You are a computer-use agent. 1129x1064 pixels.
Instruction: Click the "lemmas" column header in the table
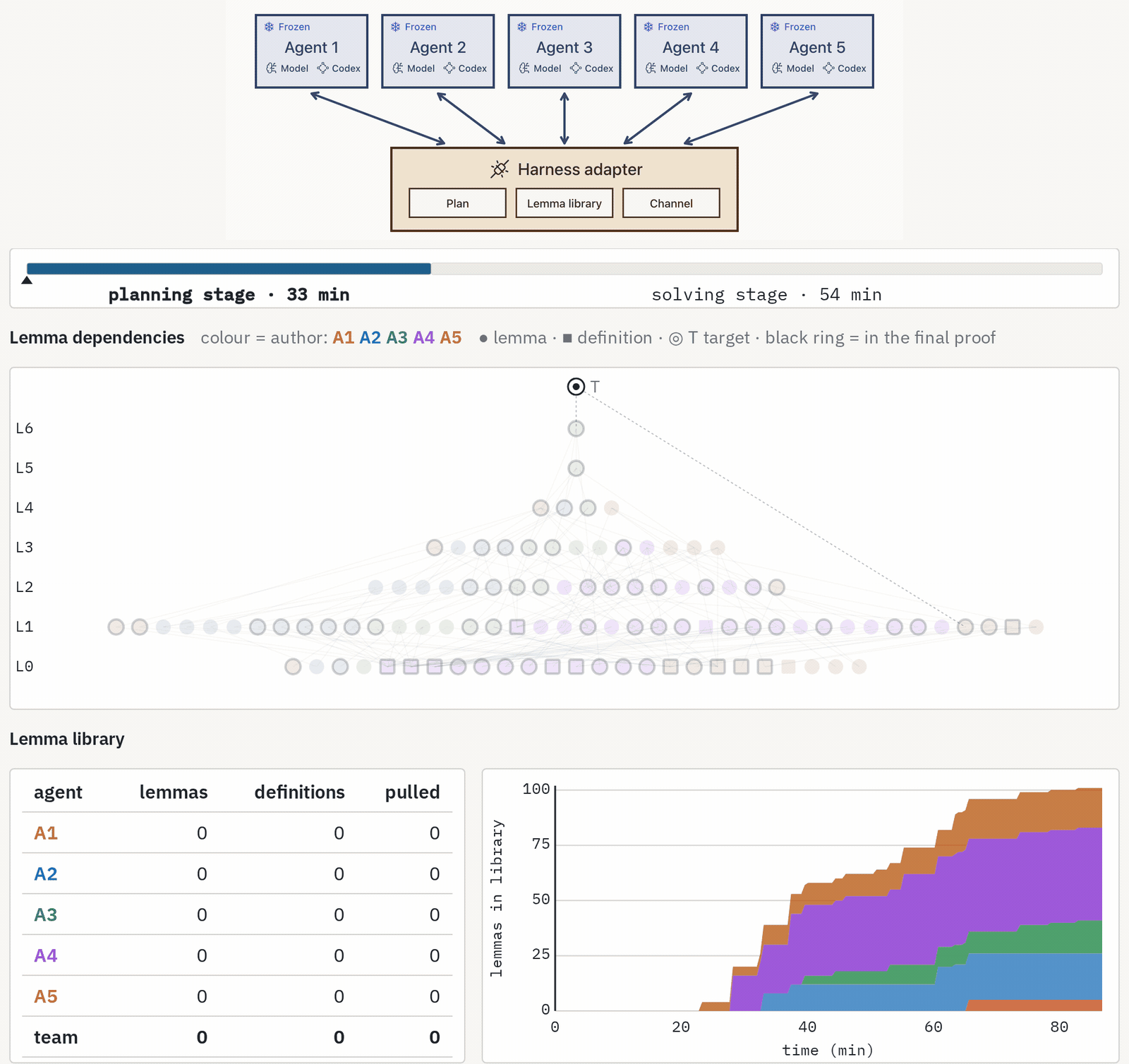pyautogui.click(x=174, y=792)
